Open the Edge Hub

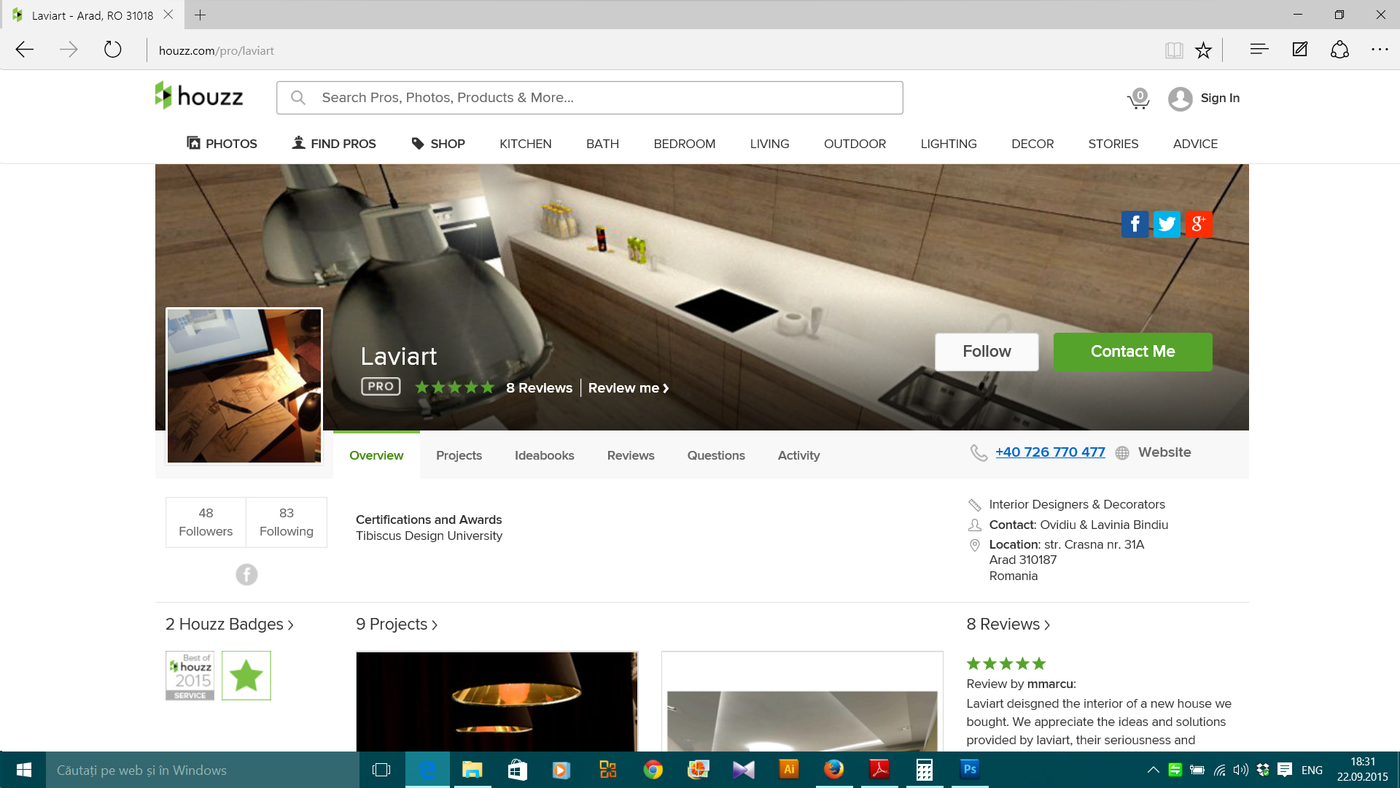(x=1259, y=49)
